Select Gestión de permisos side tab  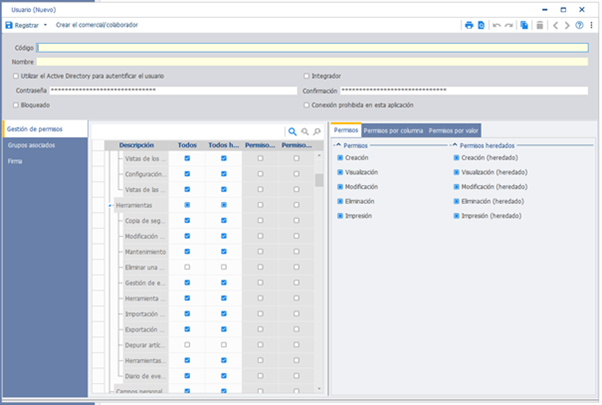click(45, 129)
